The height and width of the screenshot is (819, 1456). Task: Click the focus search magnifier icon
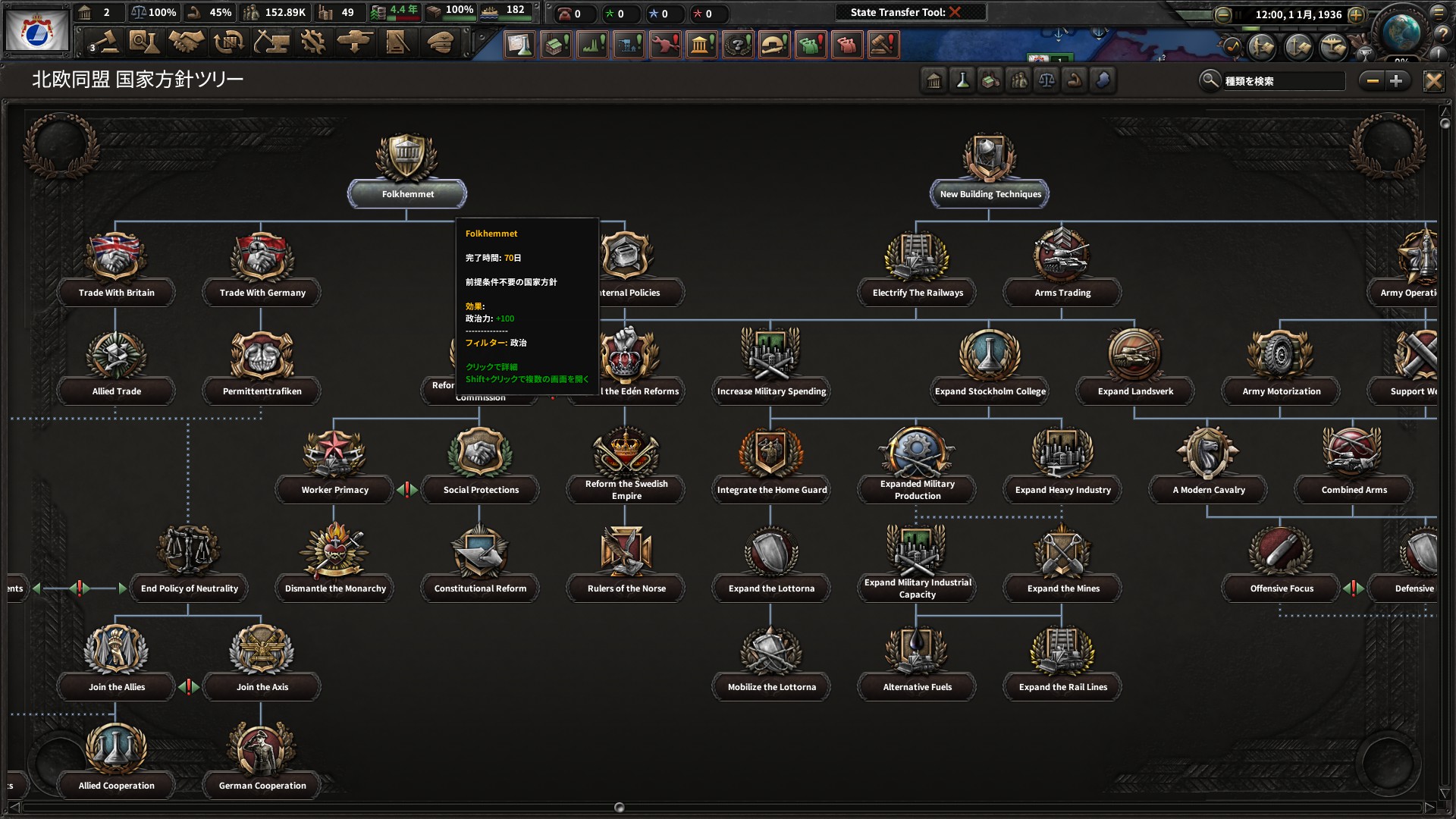point(1210,80)
